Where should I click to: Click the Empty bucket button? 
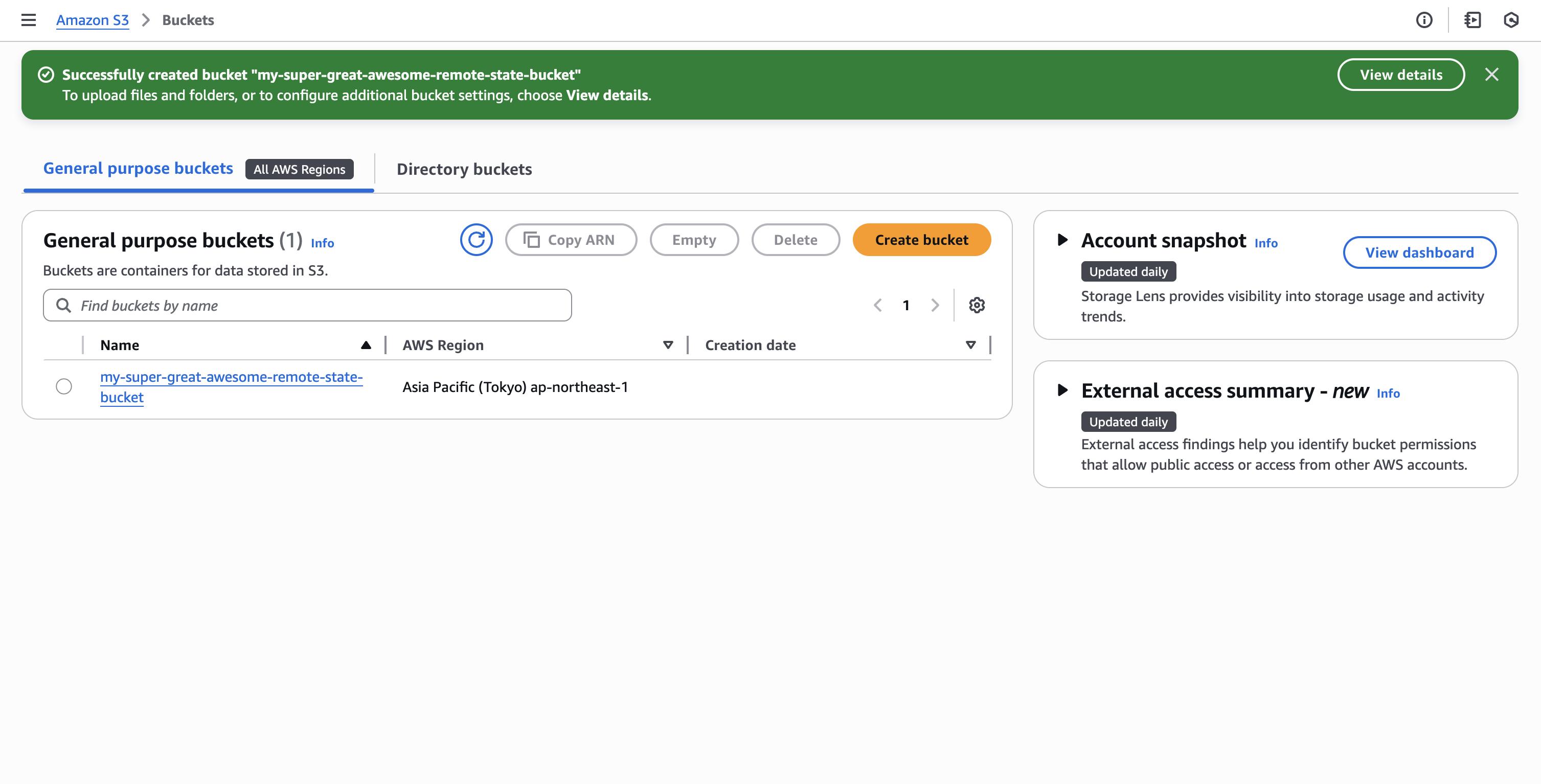coord(694,240)
